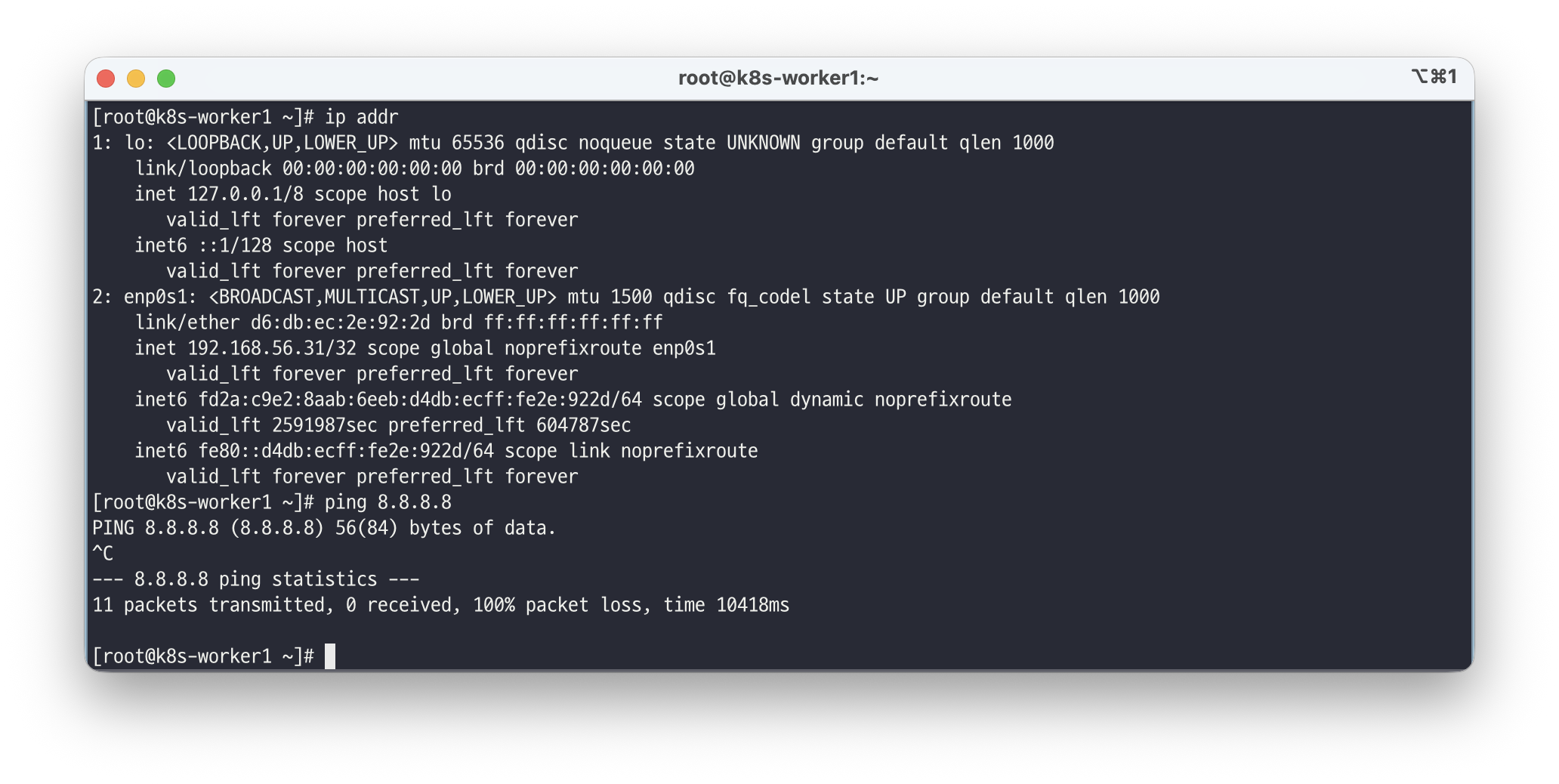This screenshot has height=784, width=1559.
Task: Click the ⌥⌘1 shortcut indicator in title bar
Action: tap(1433, 77)
